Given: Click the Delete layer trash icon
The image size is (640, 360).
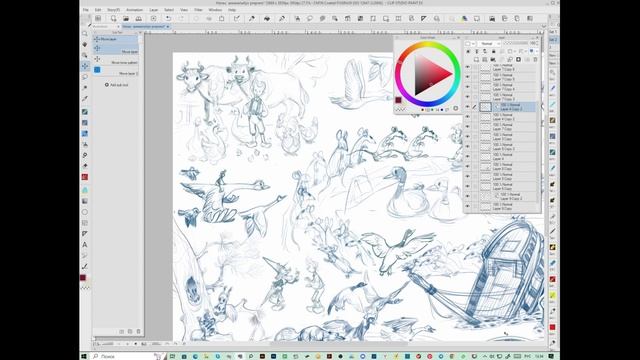Looking at the screenshot, I should coord(535,60).
